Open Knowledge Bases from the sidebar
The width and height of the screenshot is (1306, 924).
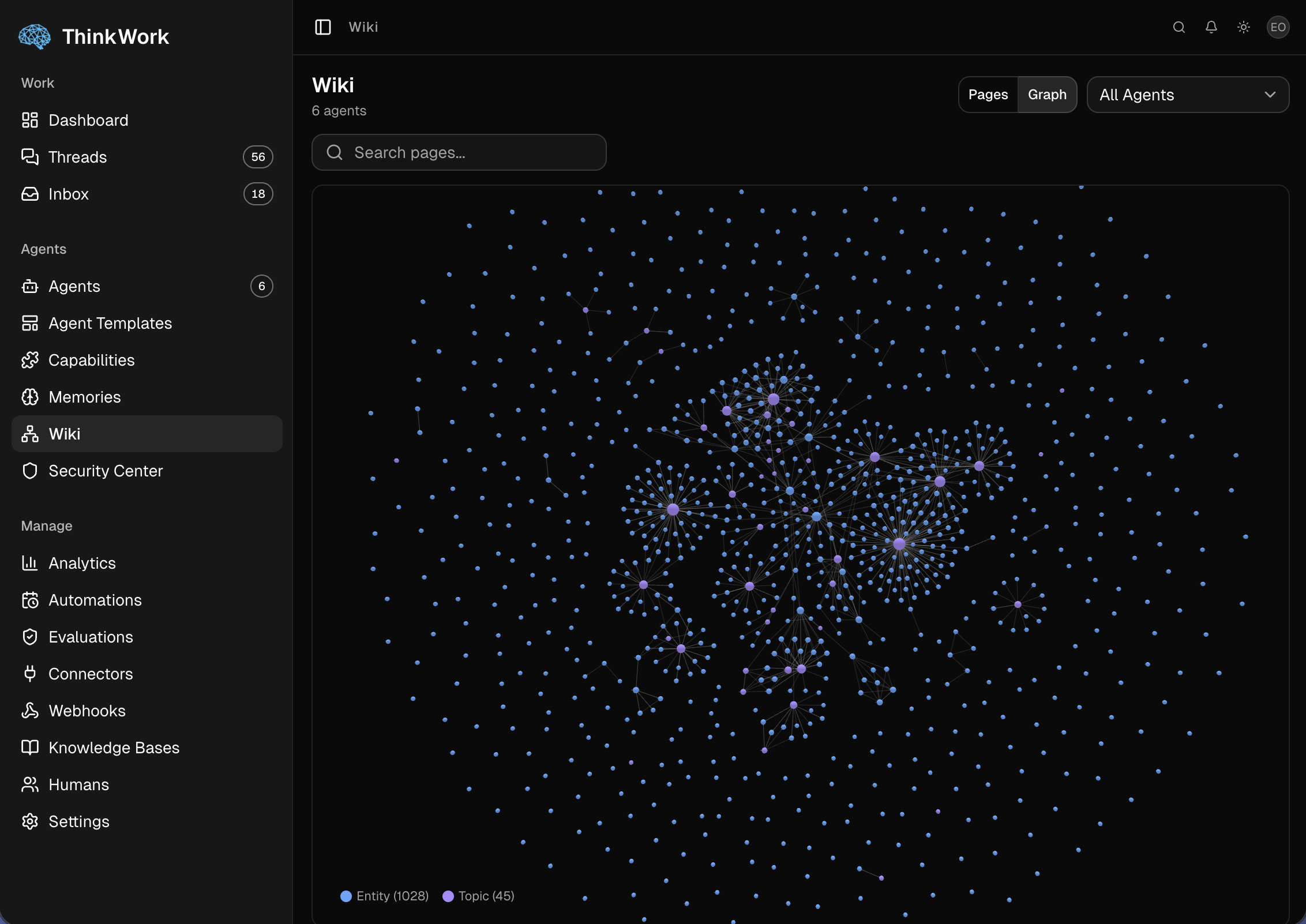pos(113,748)
